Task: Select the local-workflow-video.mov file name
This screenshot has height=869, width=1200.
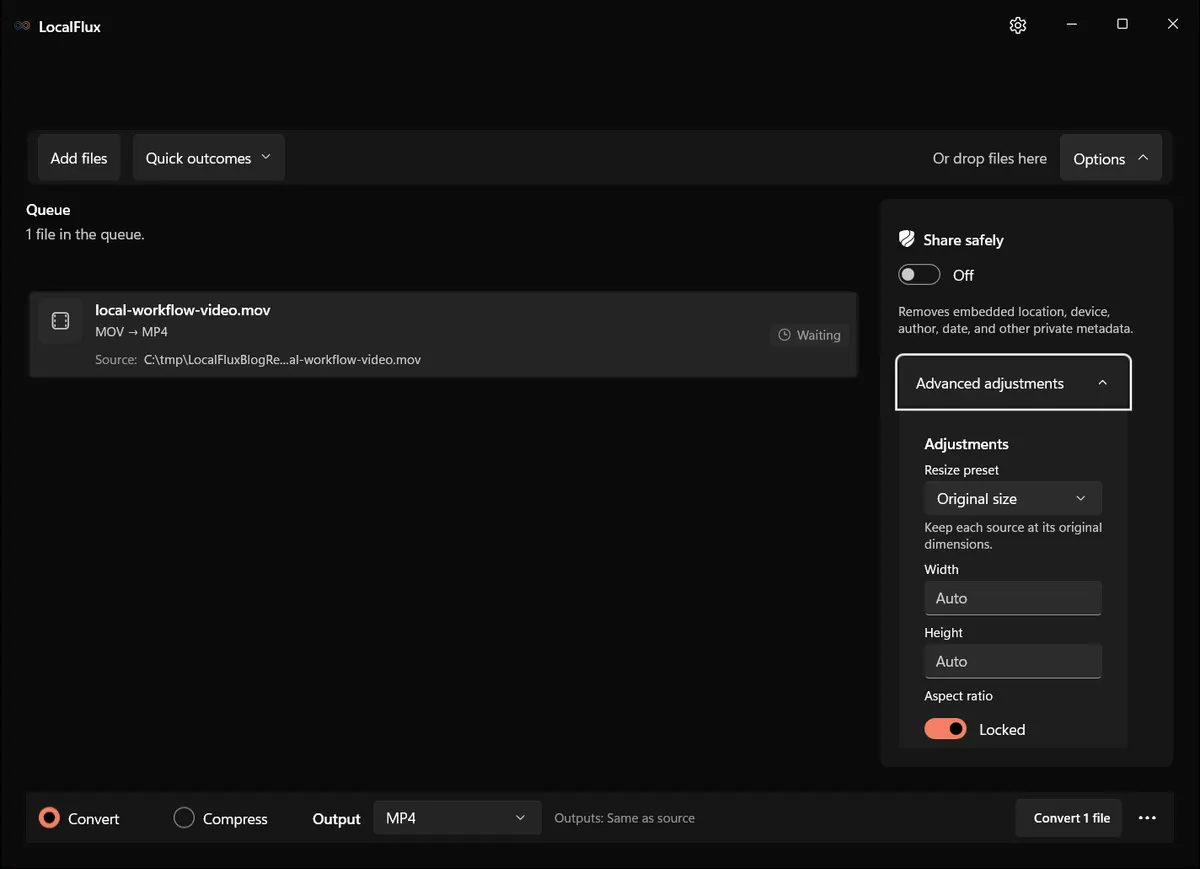Action: click(183, 310)
